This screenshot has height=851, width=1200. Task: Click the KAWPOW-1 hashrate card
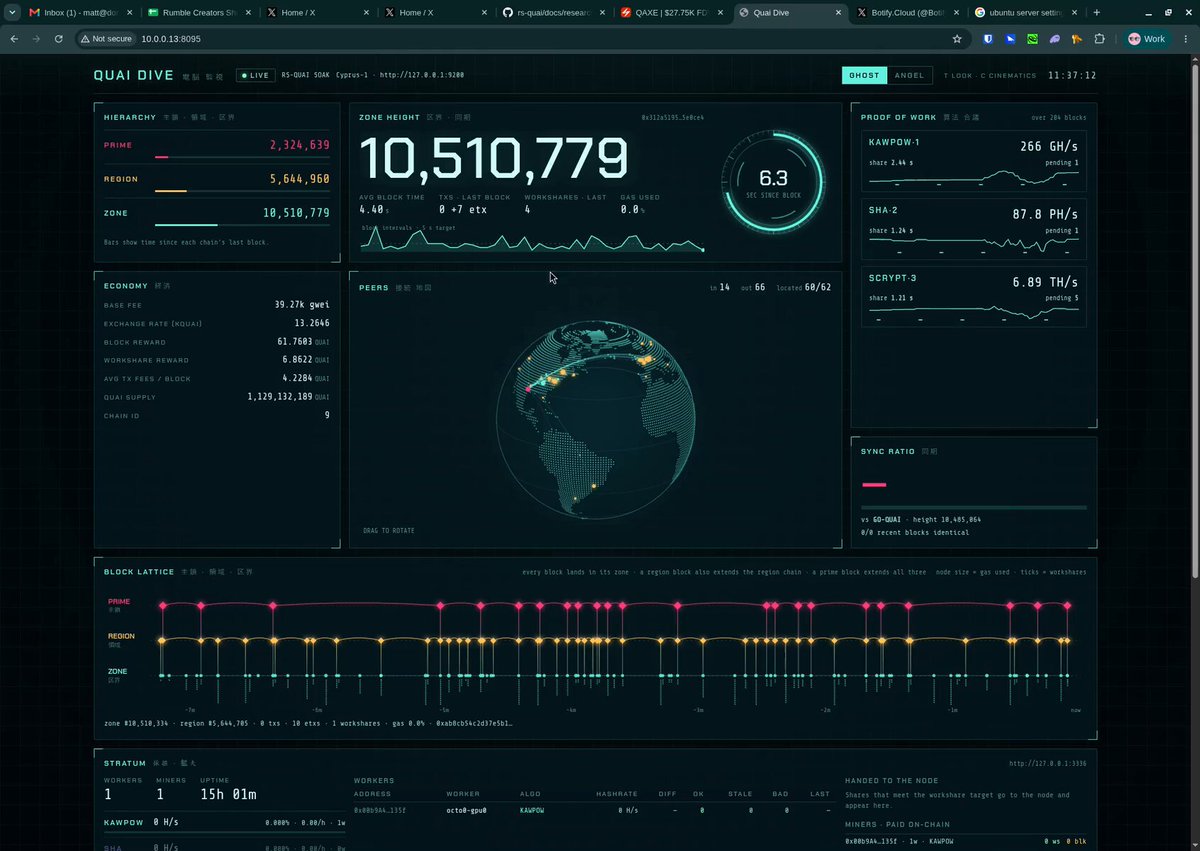pyautogui.click(x=974, y=161)
